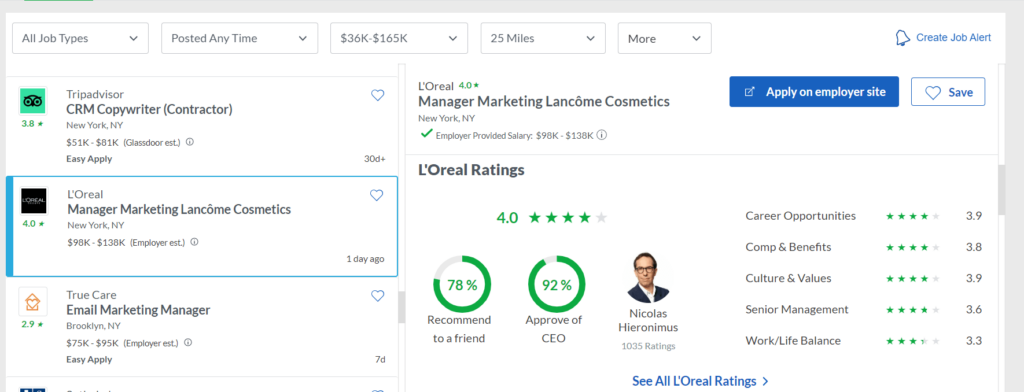
Task: Click info icon beside $75K - $95K estimate
Action: [188, 342]
